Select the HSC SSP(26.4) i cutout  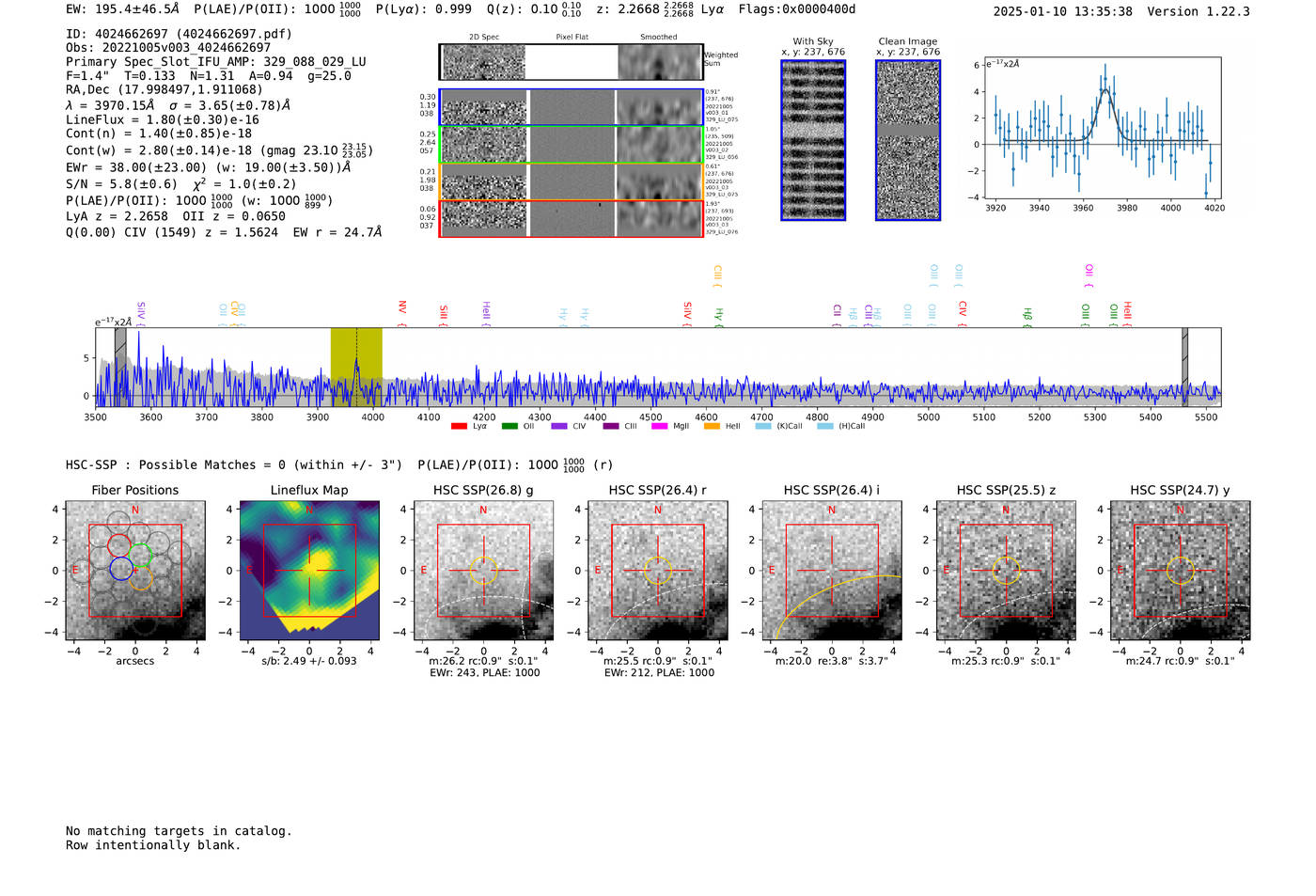click(x=832, y=570)
